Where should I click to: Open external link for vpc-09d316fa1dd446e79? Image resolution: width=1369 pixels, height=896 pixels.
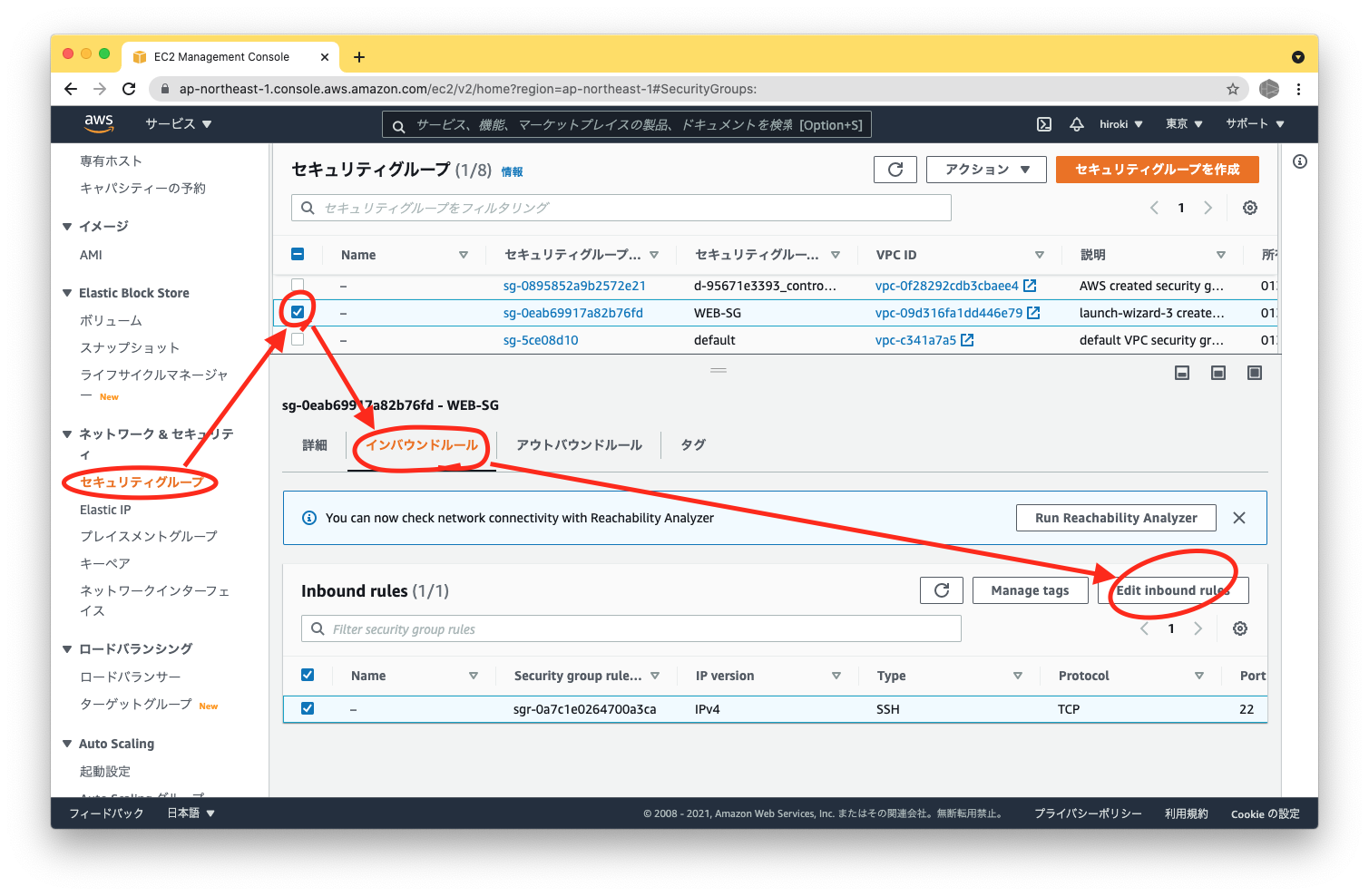click(x=1033, y=313)
